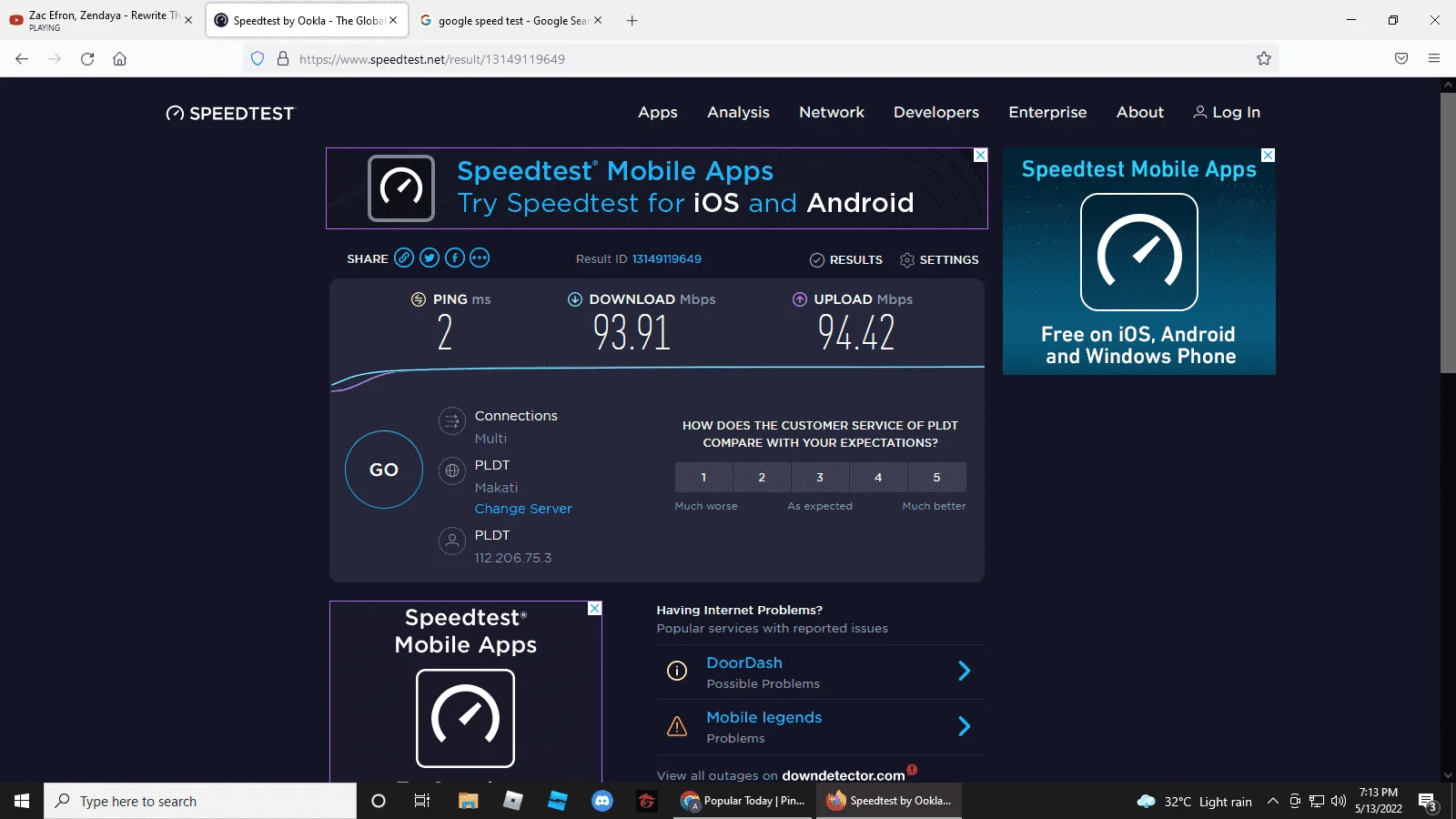The height and width of the screenshot is (819, 1456).
Task: Expand Mobile legends problems chevron
Action: click(965, 726)
